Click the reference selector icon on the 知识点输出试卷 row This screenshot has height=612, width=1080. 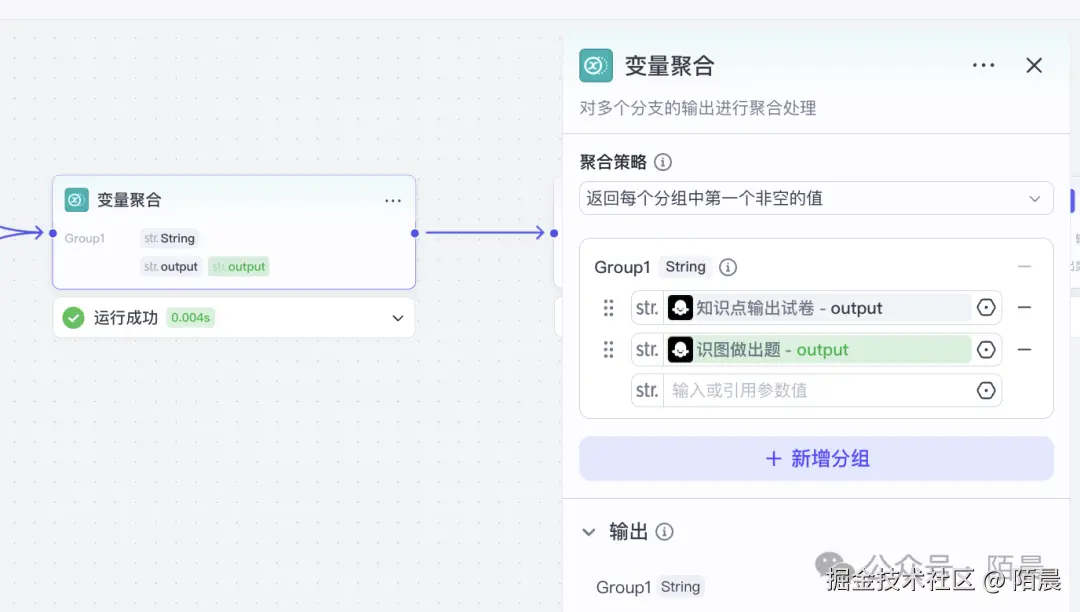click(988, 308)
